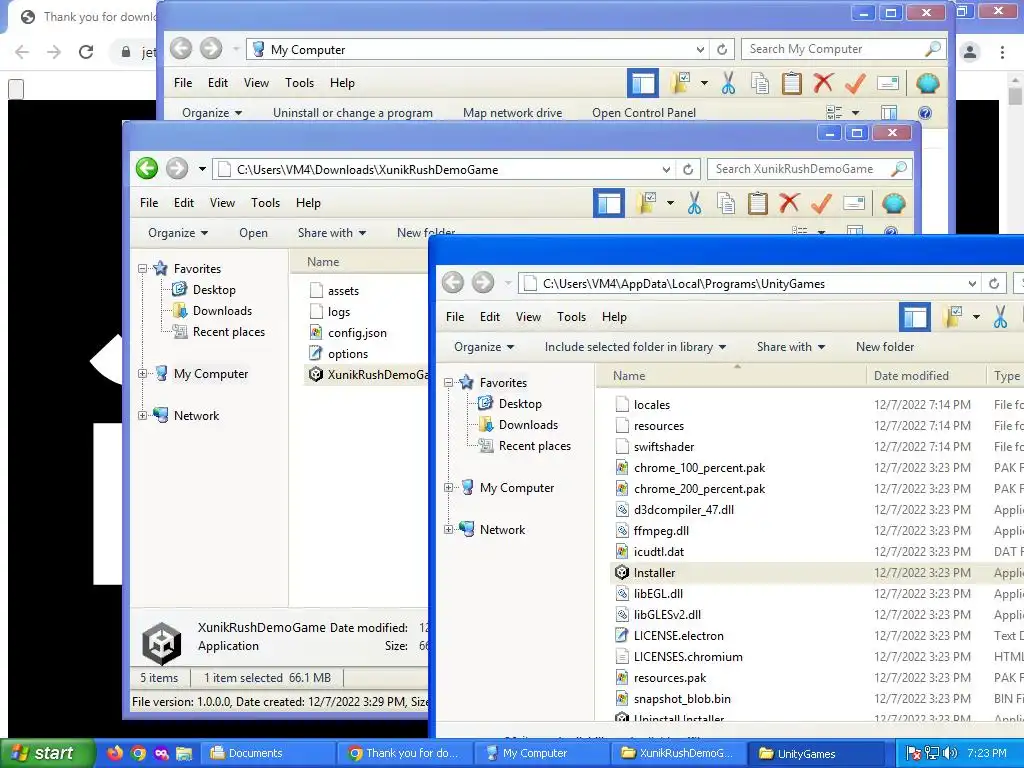Click orange checkmark icon in My Computer toolbar

(x=855, y=83)
